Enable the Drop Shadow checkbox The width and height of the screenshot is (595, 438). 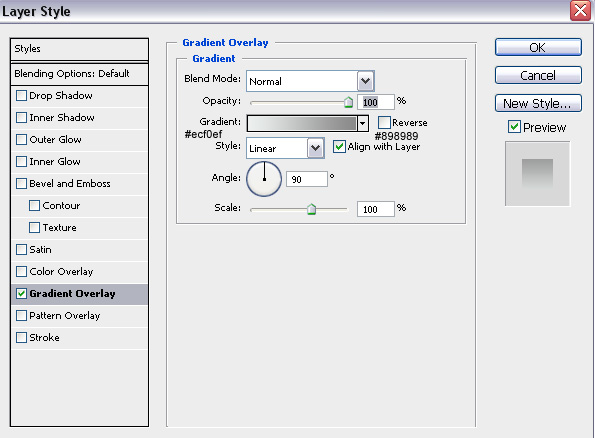tap(21, 95)
